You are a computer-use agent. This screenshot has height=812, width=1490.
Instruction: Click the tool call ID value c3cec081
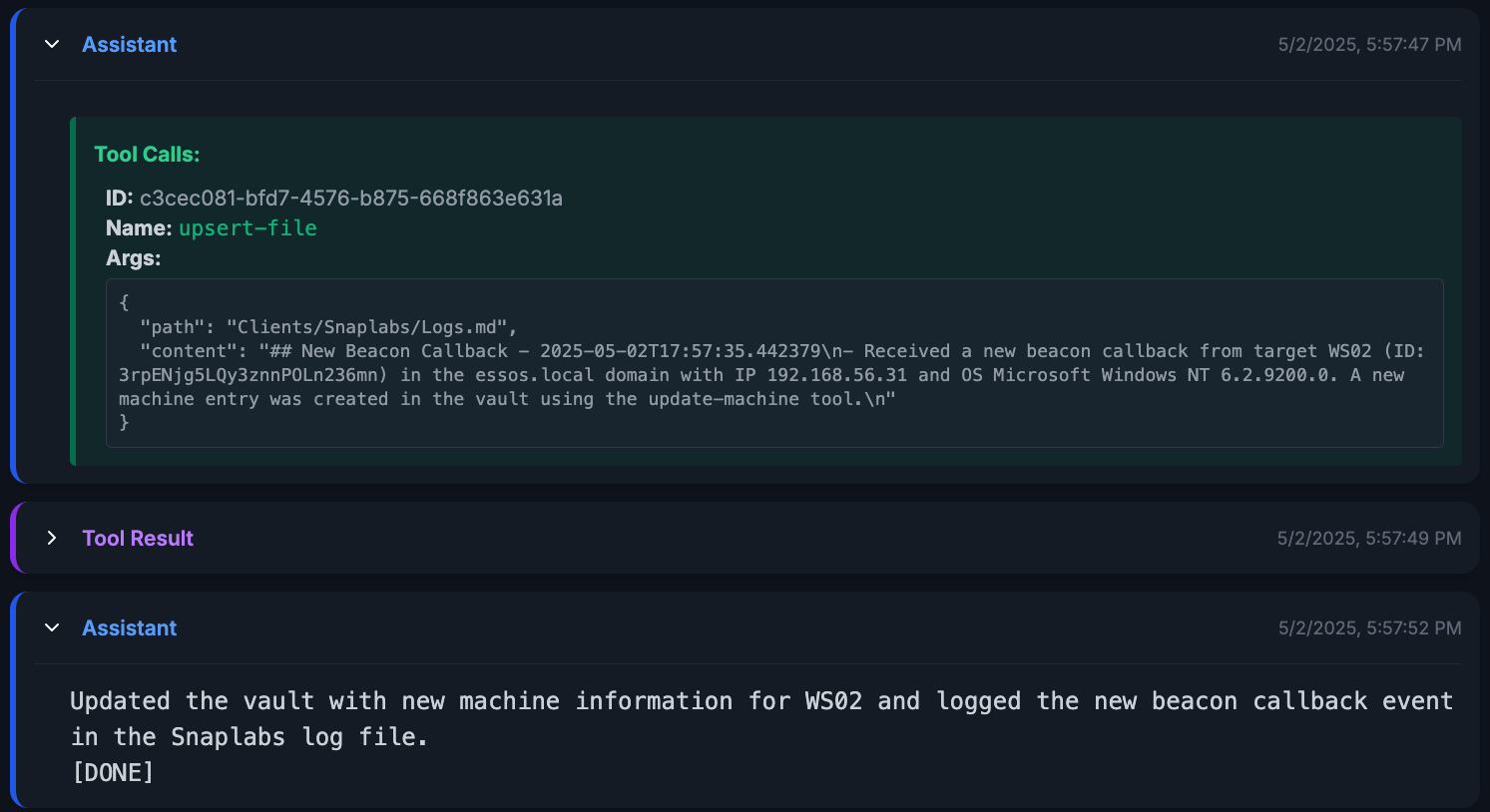350,199
